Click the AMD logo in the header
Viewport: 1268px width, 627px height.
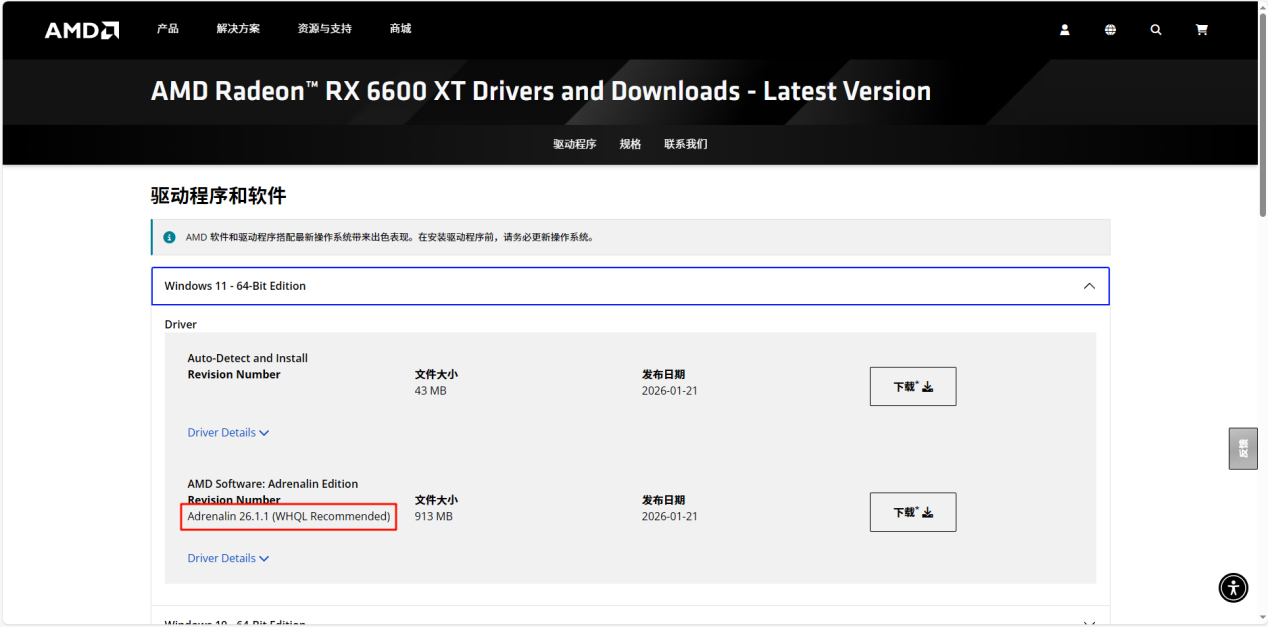(82, 30)
